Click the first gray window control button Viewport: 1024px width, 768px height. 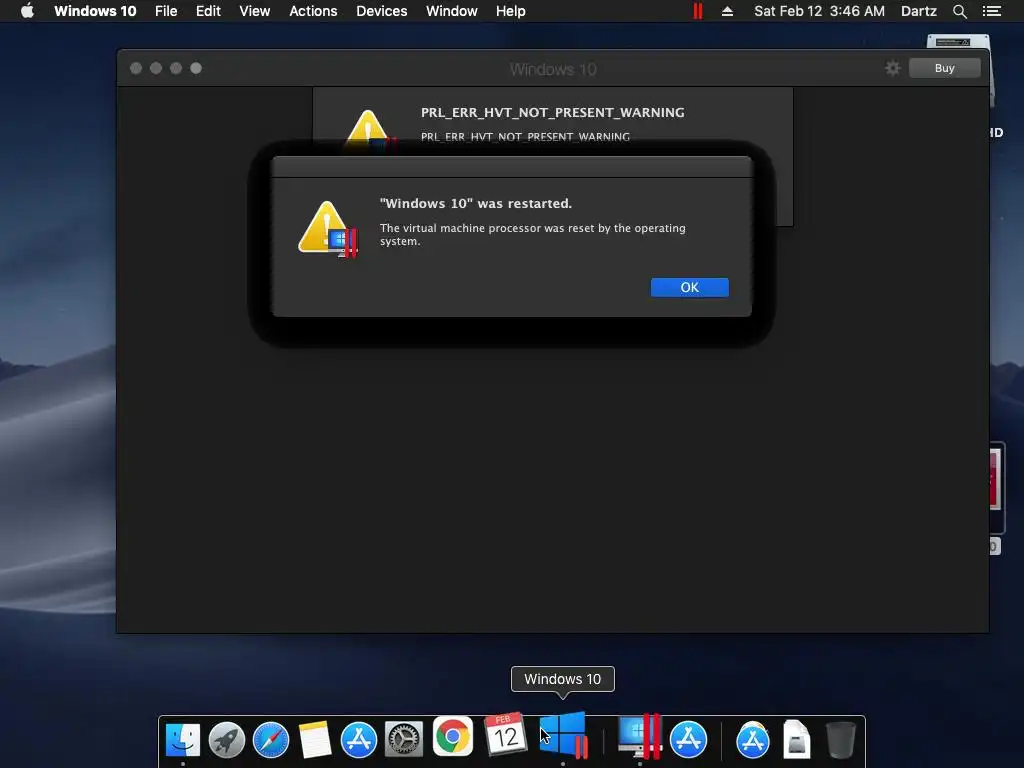click(136, 68)
